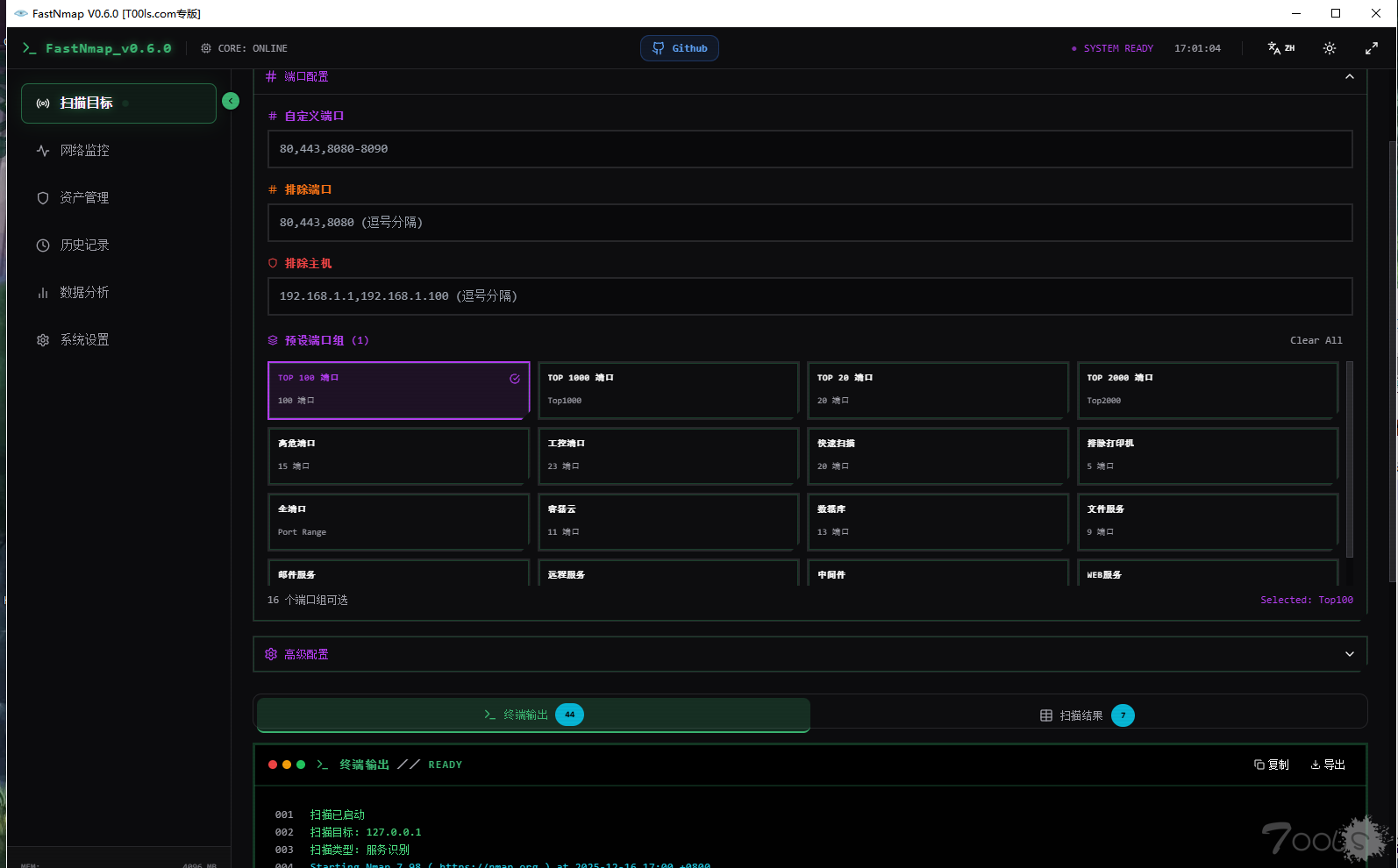Viewport: 1398px width, 868px height.
Task: Click the preset port groups scrollbar
Action: (1349, 458)
